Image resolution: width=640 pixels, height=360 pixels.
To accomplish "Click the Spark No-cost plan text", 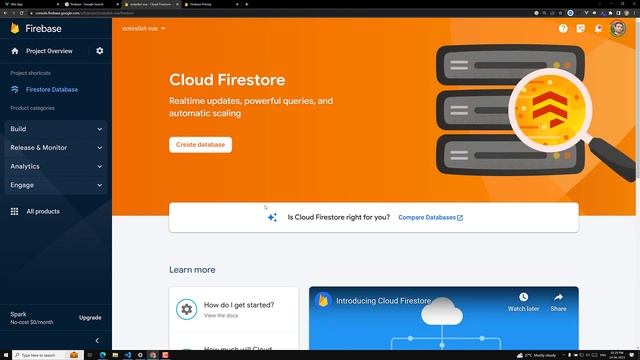I will point(32,318).
